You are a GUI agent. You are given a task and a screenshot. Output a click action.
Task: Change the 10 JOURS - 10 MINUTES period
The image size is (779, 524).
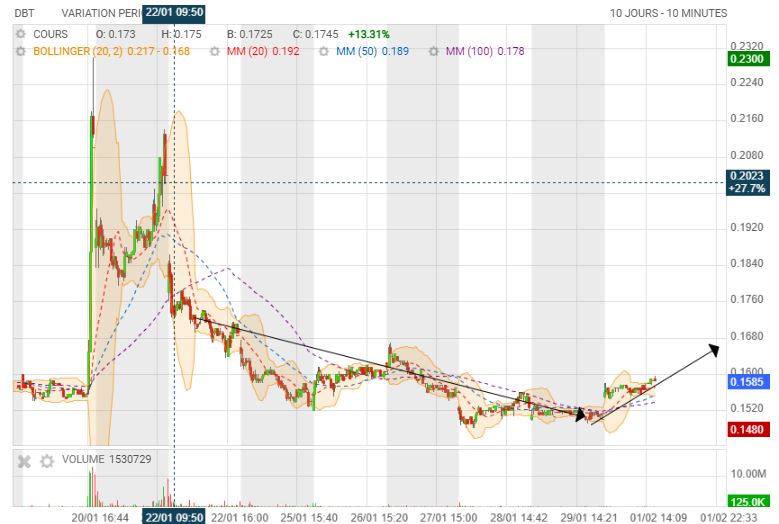[668, 13]
